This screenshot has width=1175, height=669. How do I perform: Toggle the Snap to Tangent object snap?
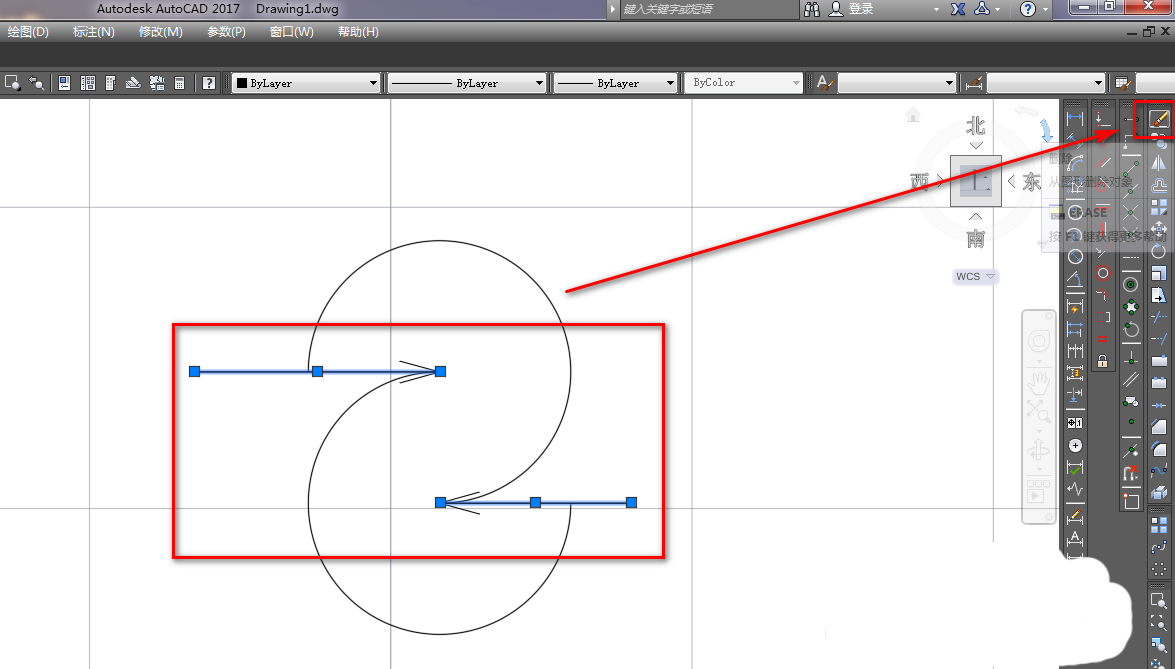click(x=1131, y=329)
